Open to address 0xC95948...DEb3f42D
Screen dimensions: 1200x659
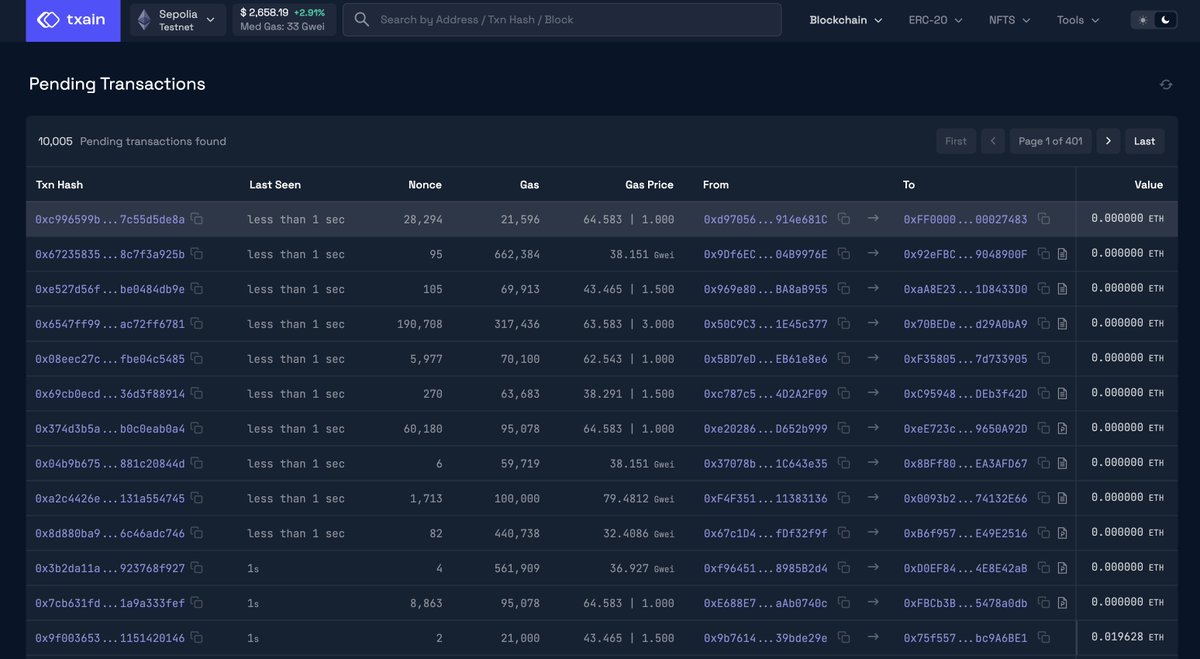pyautogui.click(x=966, y=394)
